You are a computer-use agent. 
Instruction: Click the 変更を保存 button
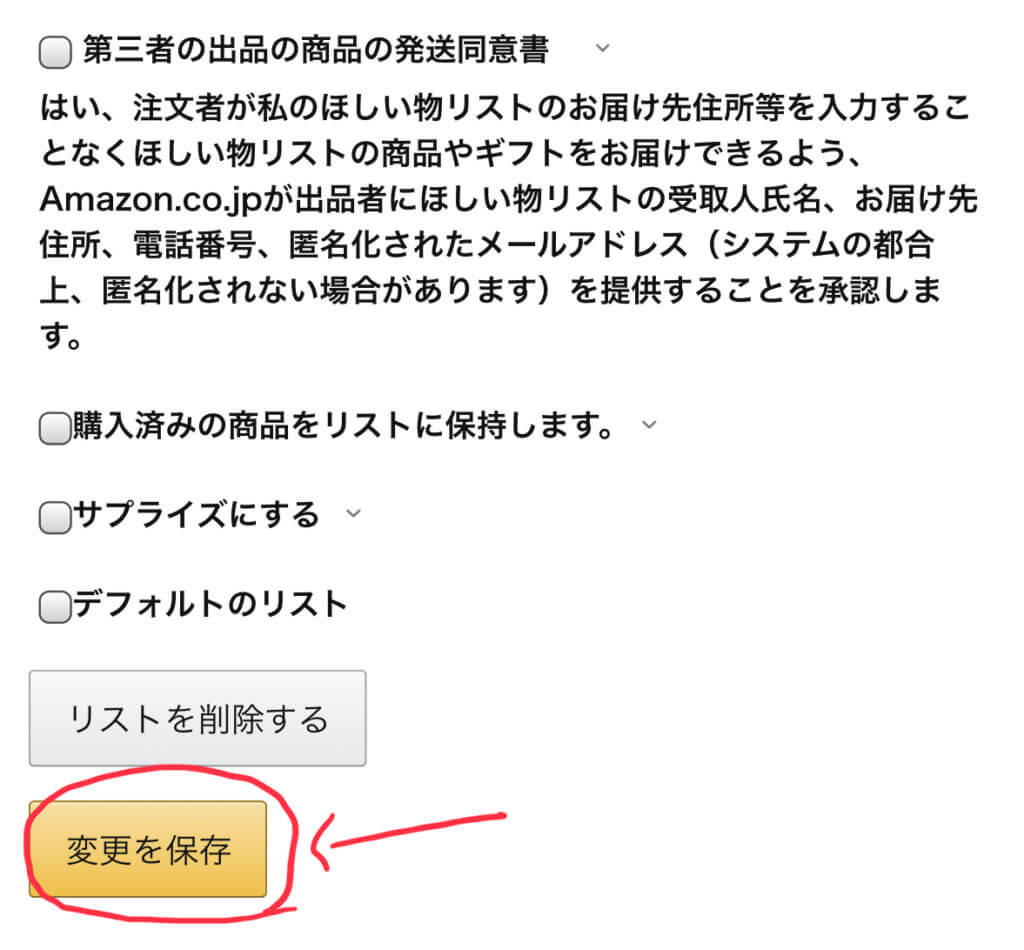tap(148, 850)
